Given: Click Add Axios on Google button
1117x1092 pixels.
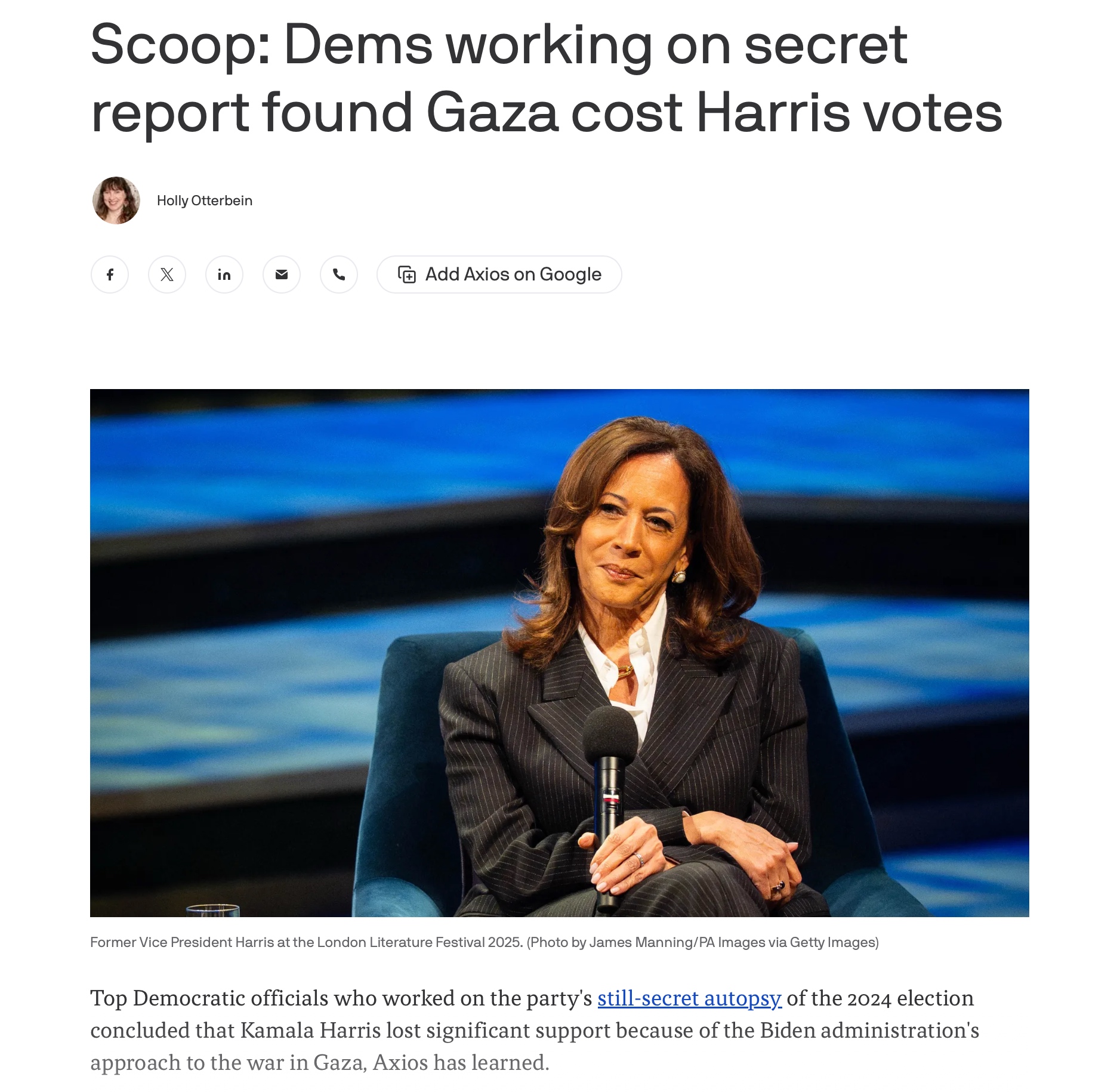Looking at the screenshot, I should pyautogui.click(x=499, y=274).
